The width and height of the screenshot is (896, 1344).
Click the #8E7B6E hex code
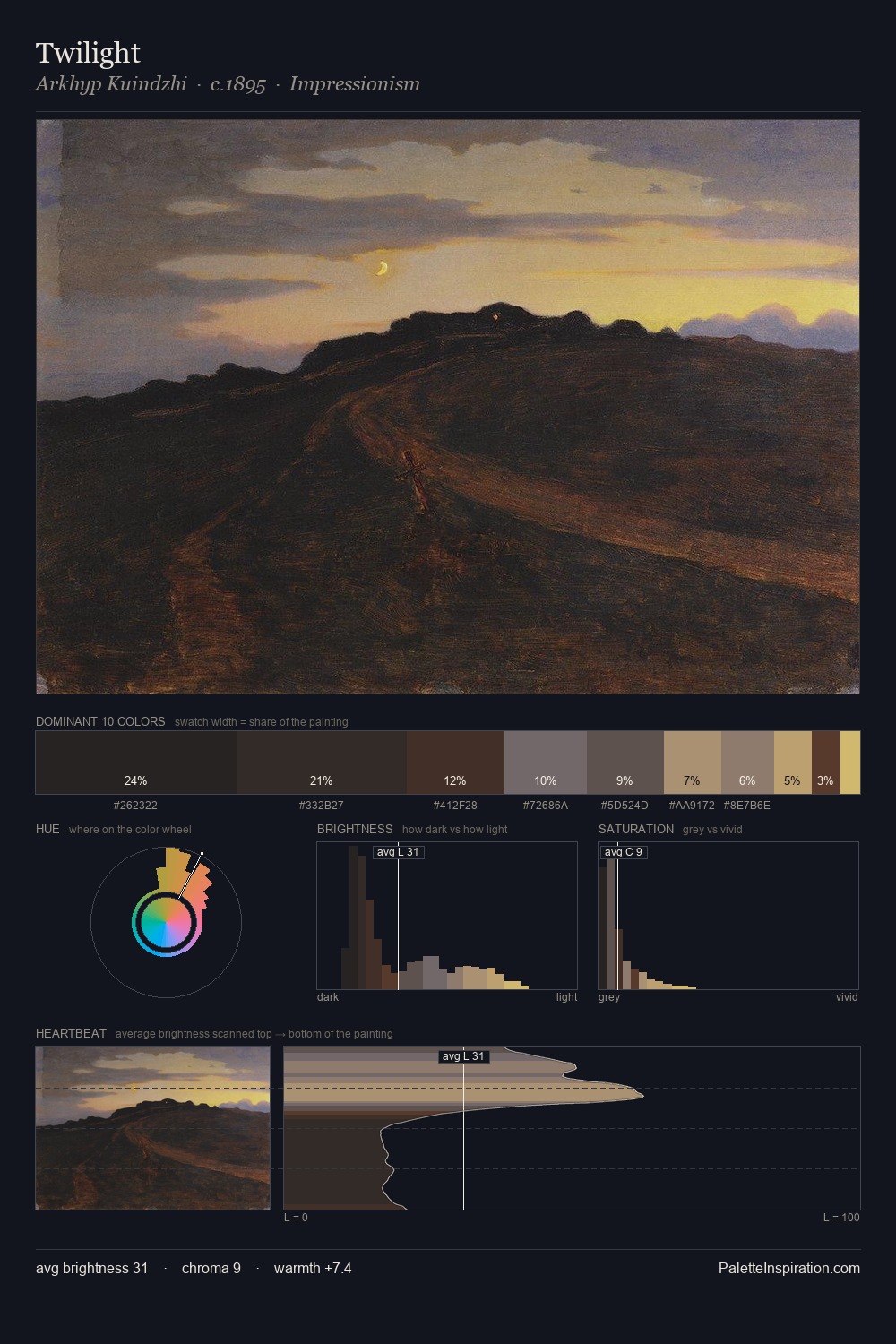pyautogui.click(x=747, y=806)
